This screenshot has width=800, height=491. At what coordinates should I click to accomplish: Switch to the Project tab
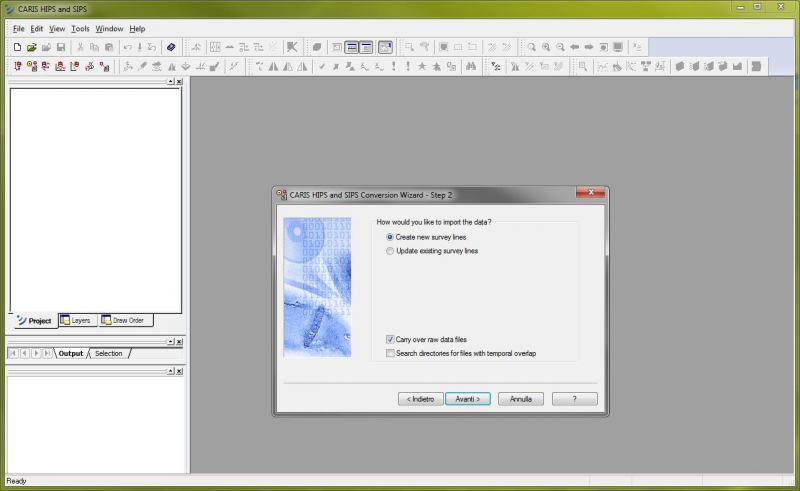[34, 321]
